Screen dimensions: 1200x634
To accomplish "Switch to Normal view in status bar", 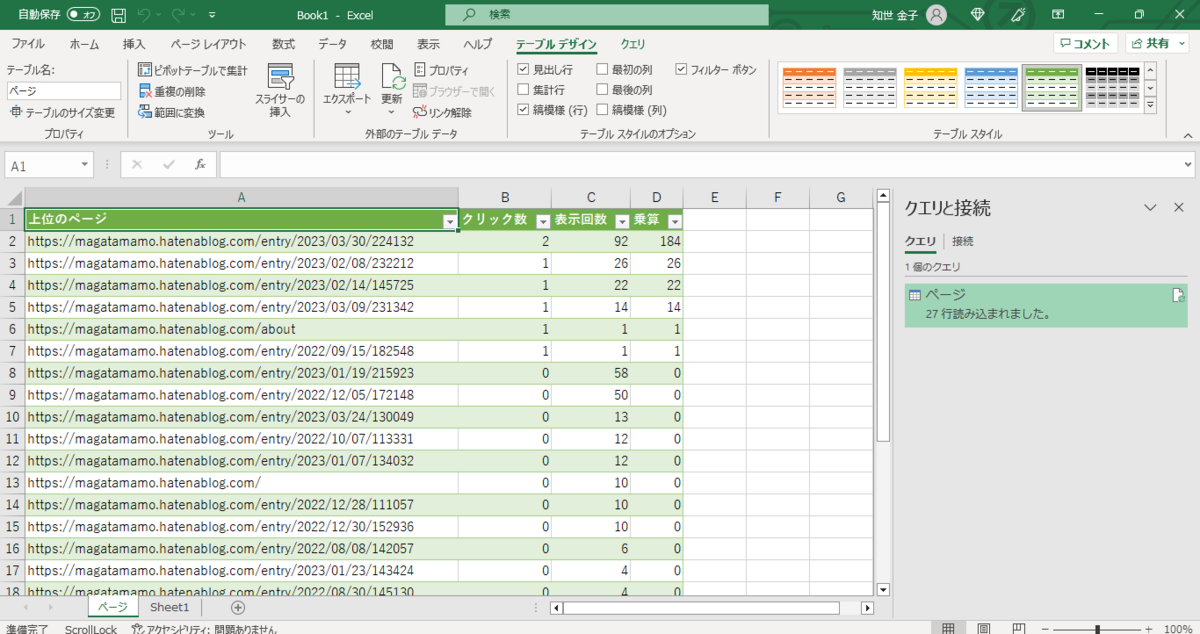I will (x=947, y=629).
